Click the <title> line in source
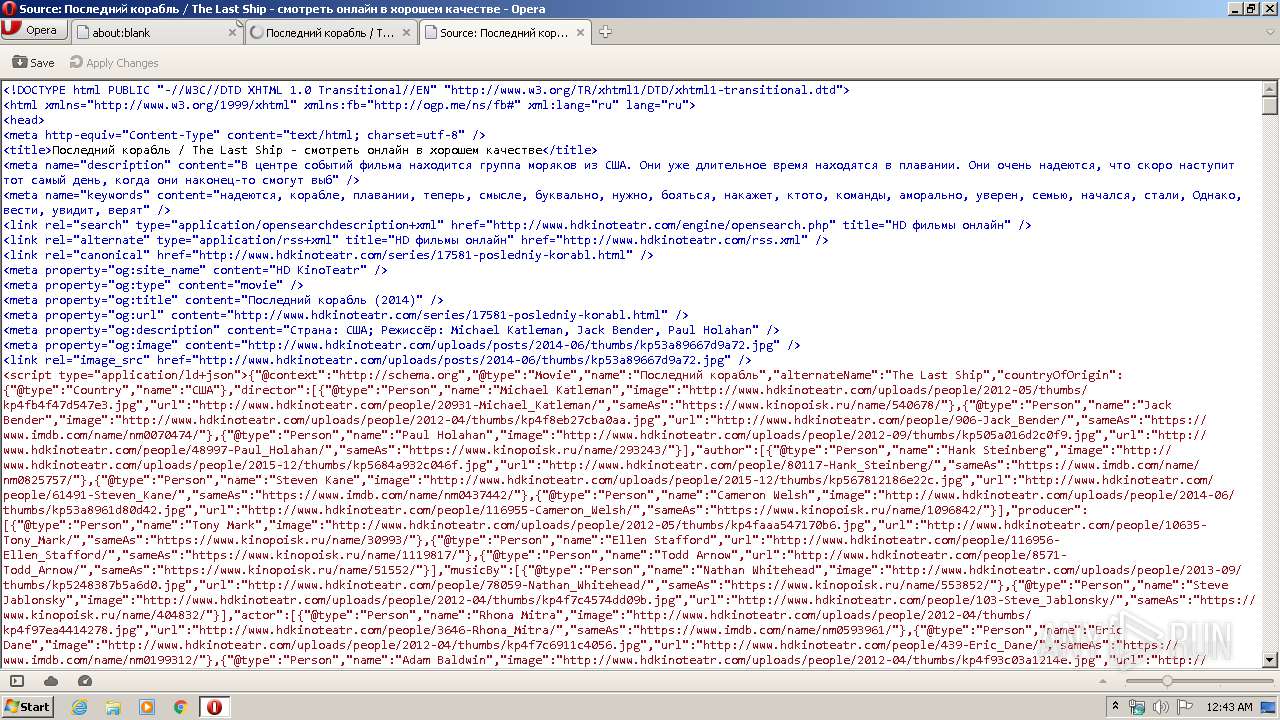The image size is (1280, 720). [301, 150]
